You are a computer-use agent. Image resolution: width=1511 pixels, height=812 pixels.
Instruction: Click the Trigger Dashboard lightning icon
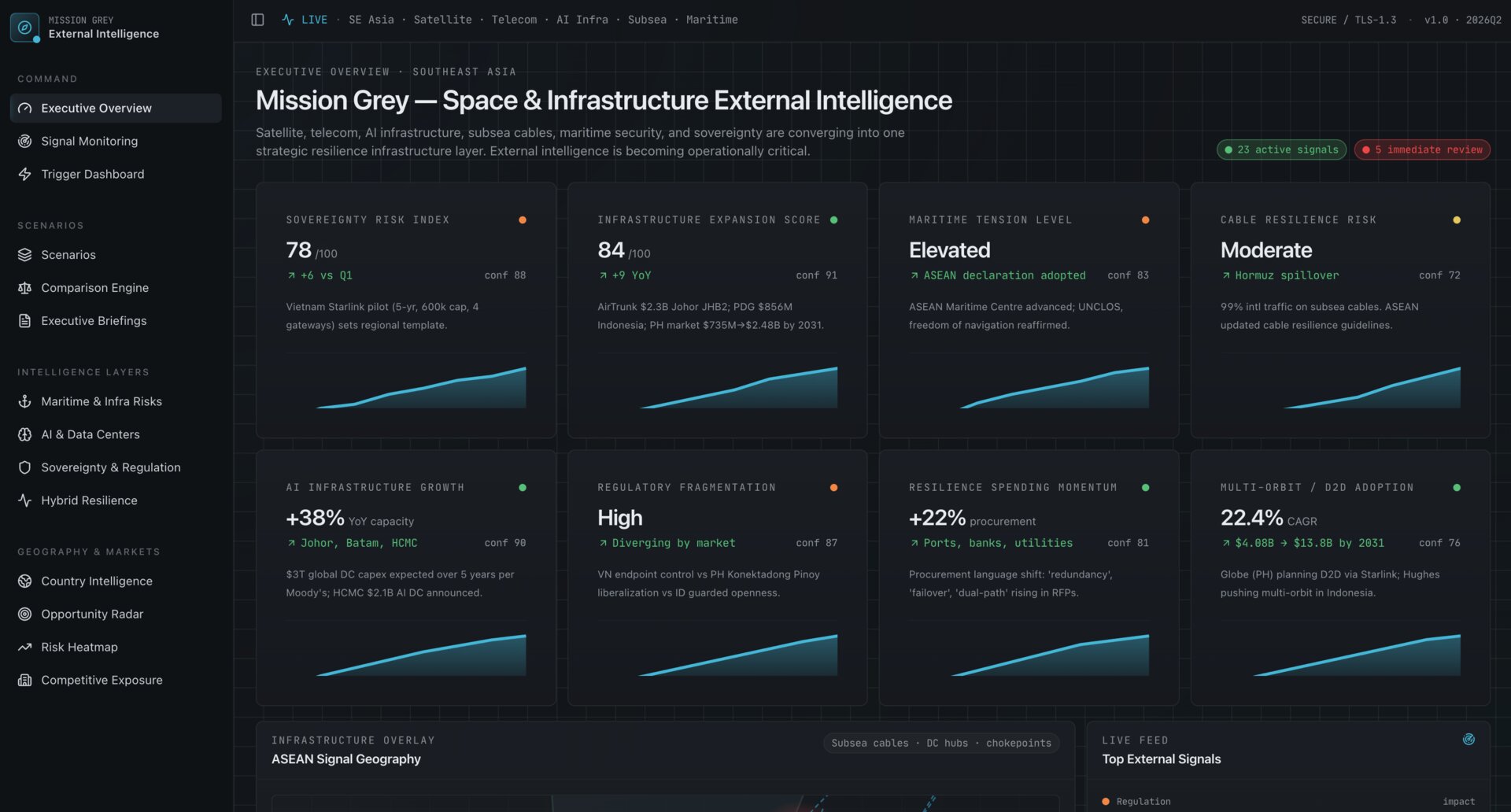[25, 175]
